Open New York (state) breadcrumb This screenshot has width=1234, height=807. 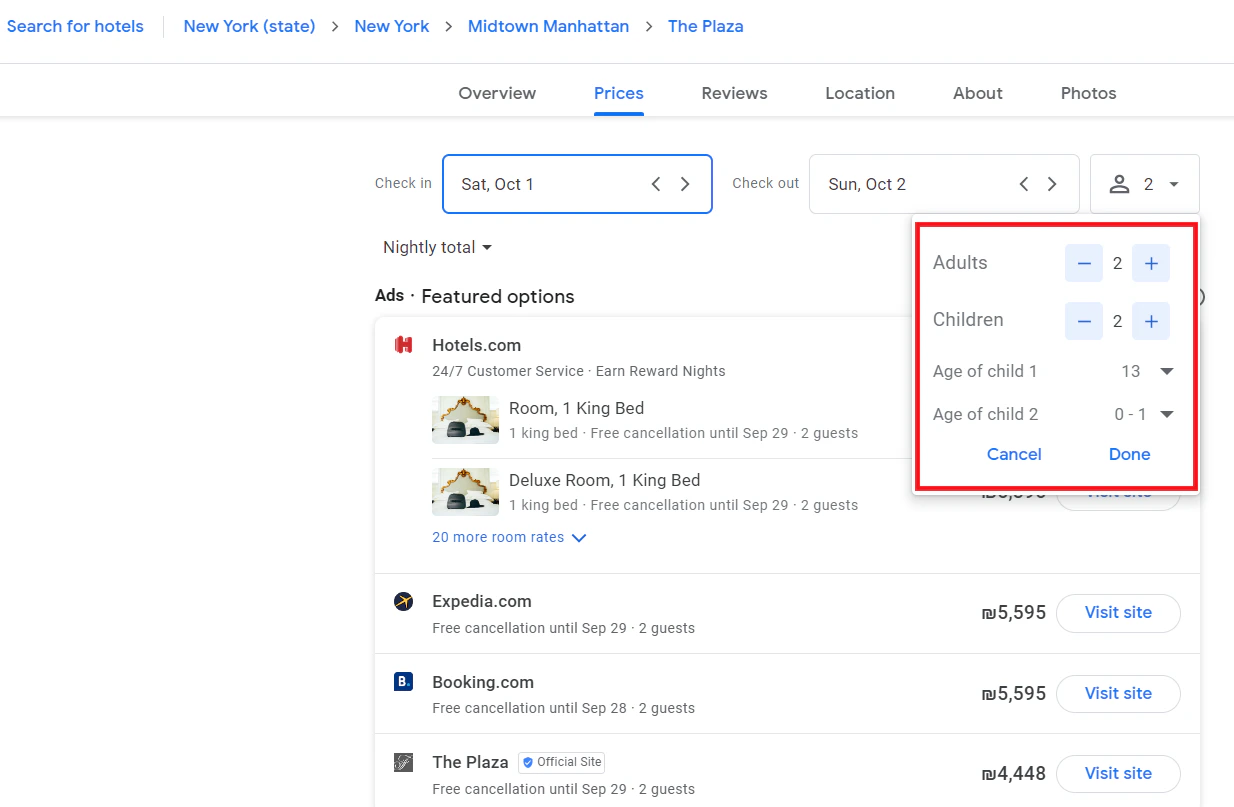[x=249, y=26]
